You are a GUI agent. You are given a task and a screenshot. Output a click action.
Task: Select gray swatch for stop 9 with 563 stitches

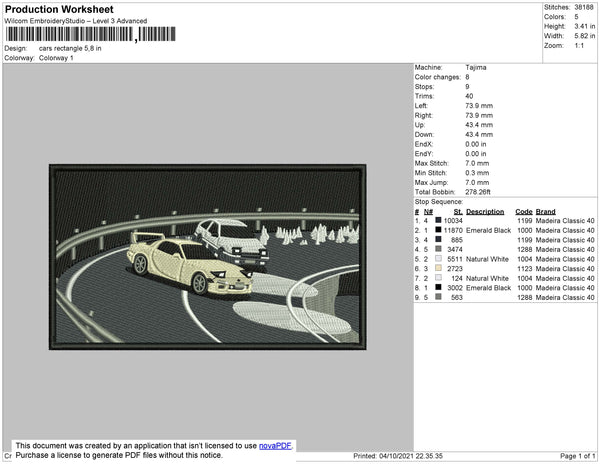(438, 297)
